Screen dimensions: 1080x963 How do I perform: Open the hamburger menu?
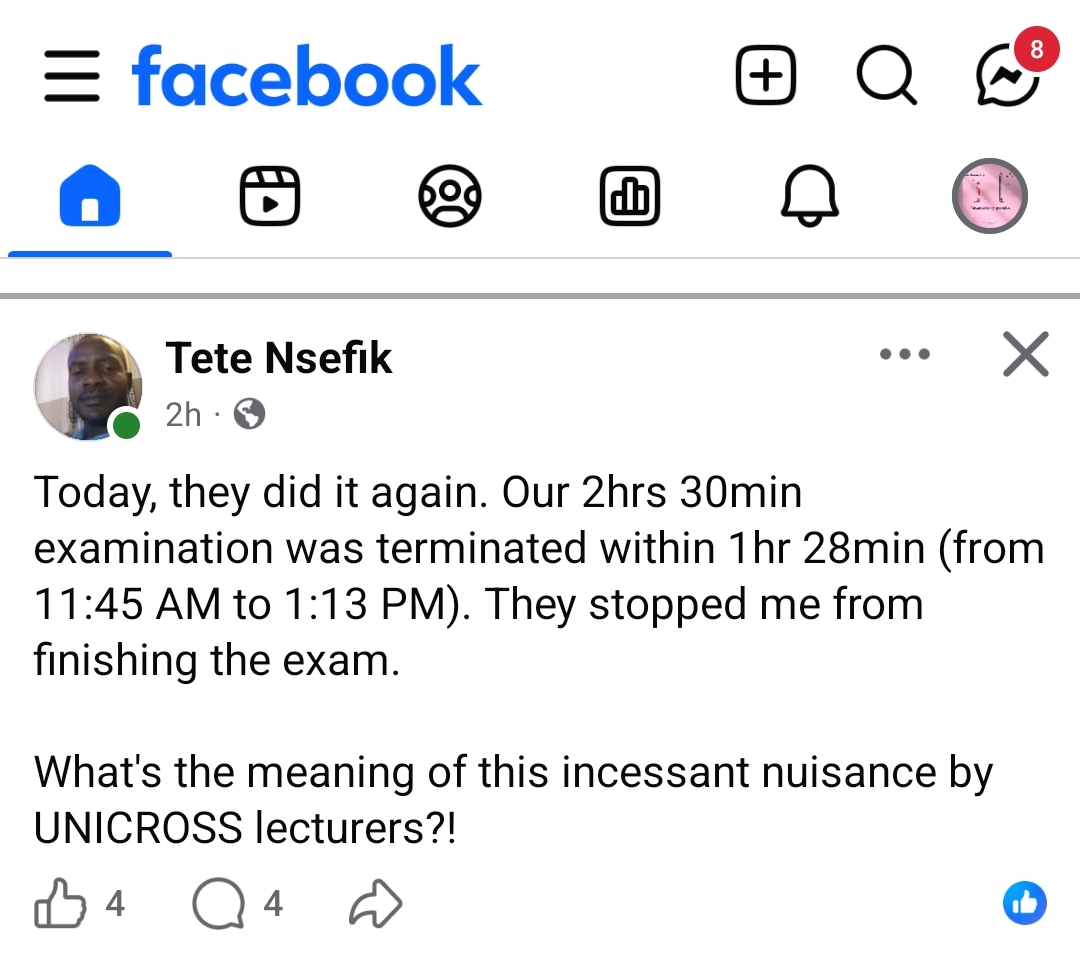click(x=72, y=77)
